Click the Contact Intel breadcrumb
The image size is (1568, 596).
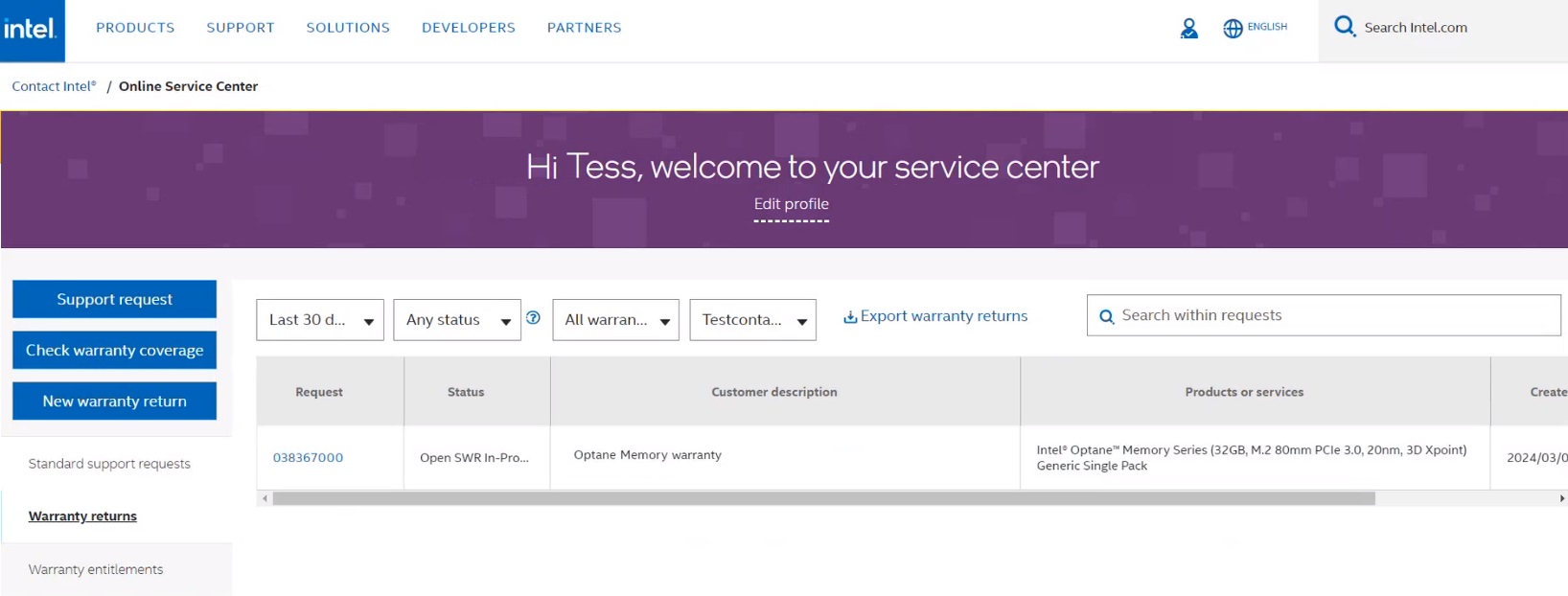pyautogui.click(x=54, y=86)
